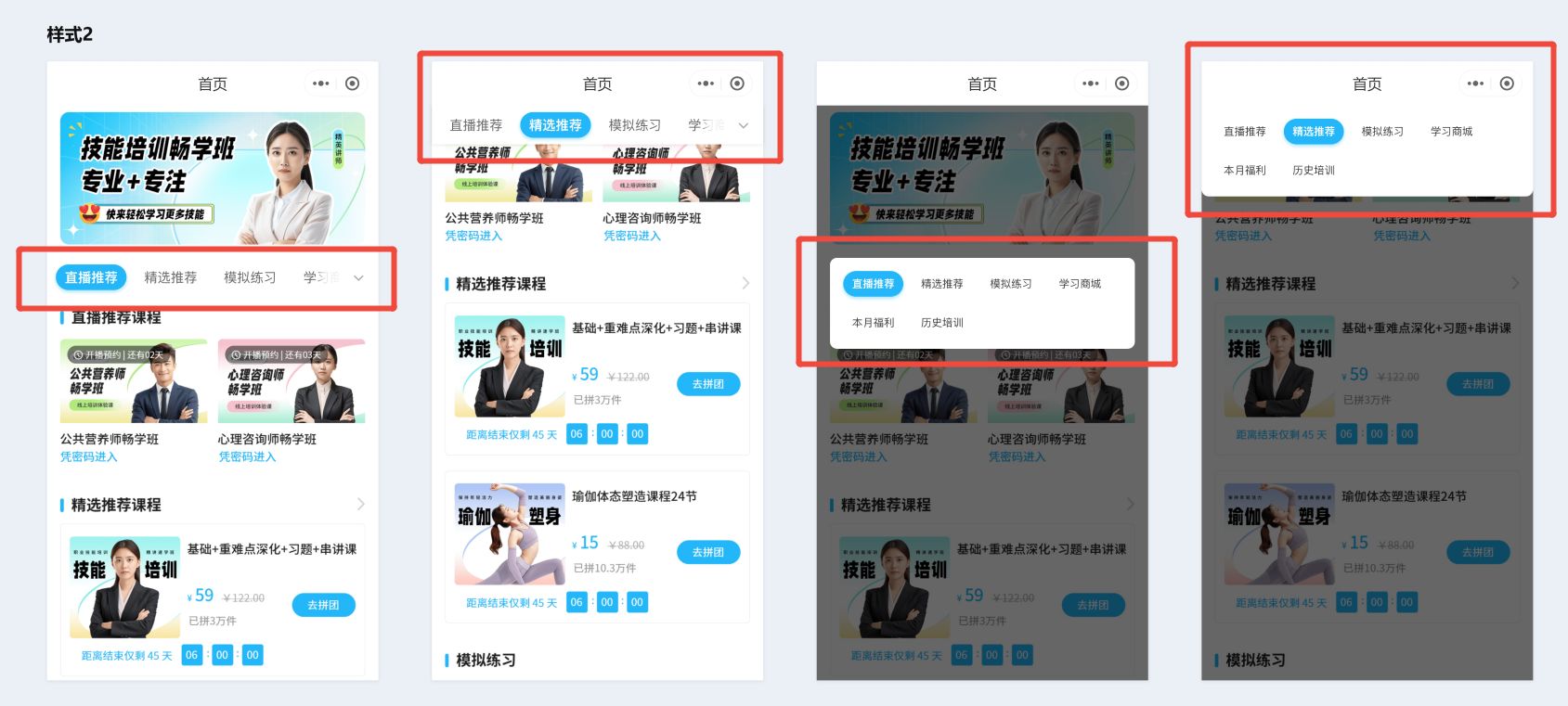The width and height of the screenshot is (1568, 706).
Task: Open the 精选推荐课程 section arrow in the first phone mockup
Action: [x=361, y=504]
